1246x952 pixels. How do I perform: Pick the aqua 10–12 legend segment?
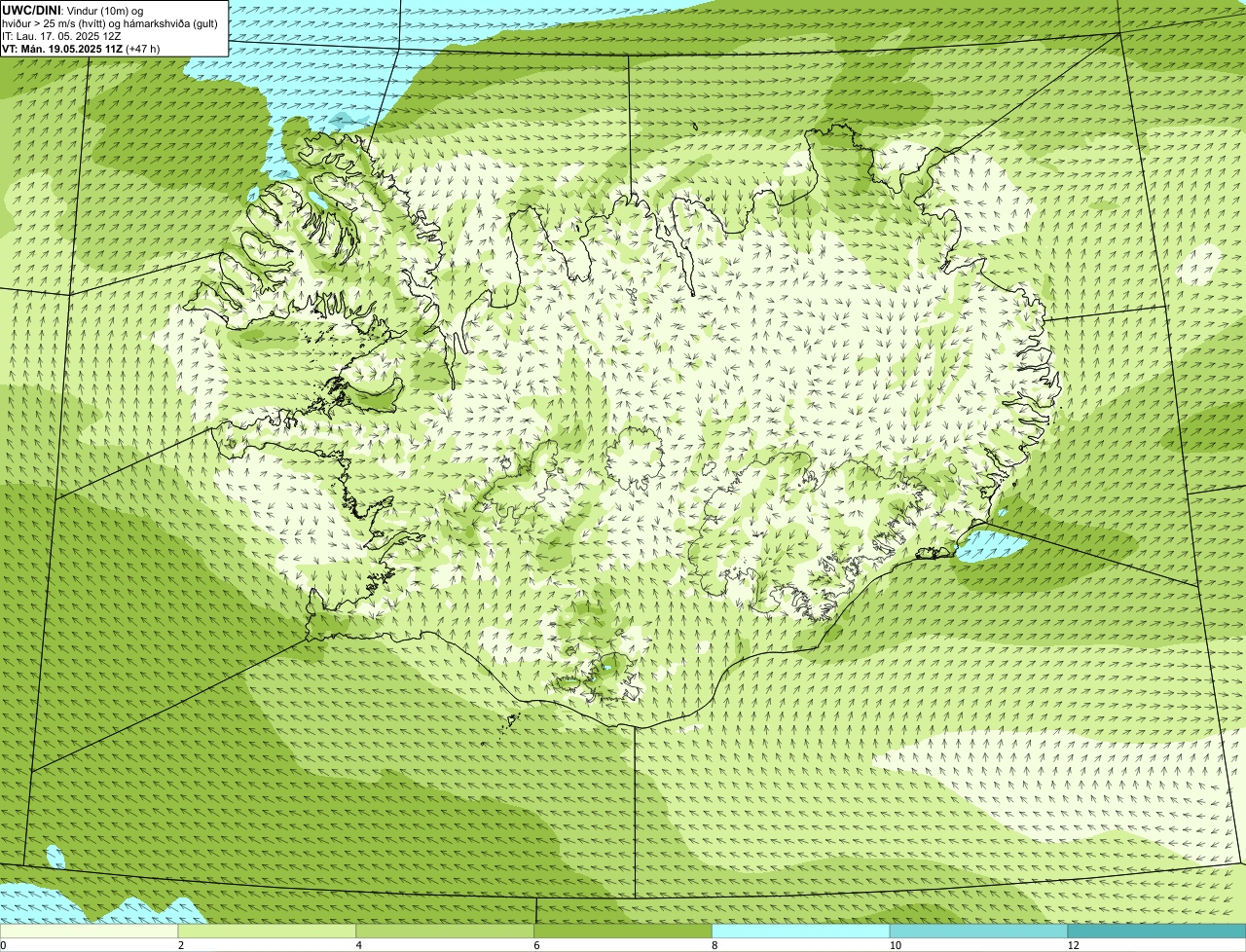[978, 932]
